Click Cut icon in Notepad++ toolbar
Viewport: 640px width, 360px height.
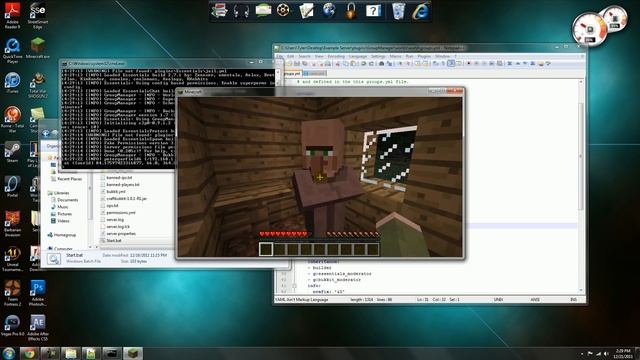(338, 64)
